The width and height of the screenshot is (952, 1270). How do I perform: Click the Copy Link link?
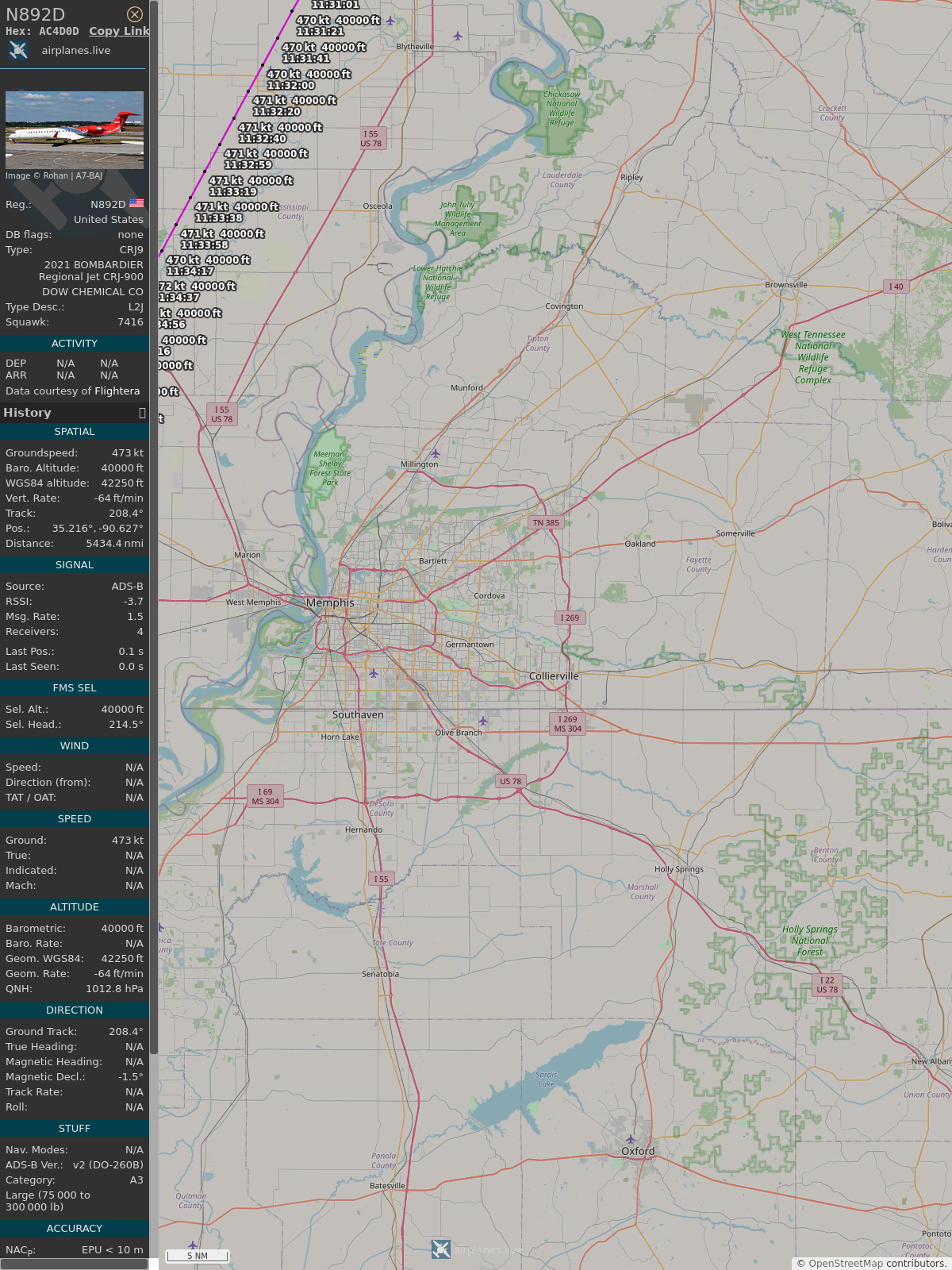pos(119,31)
